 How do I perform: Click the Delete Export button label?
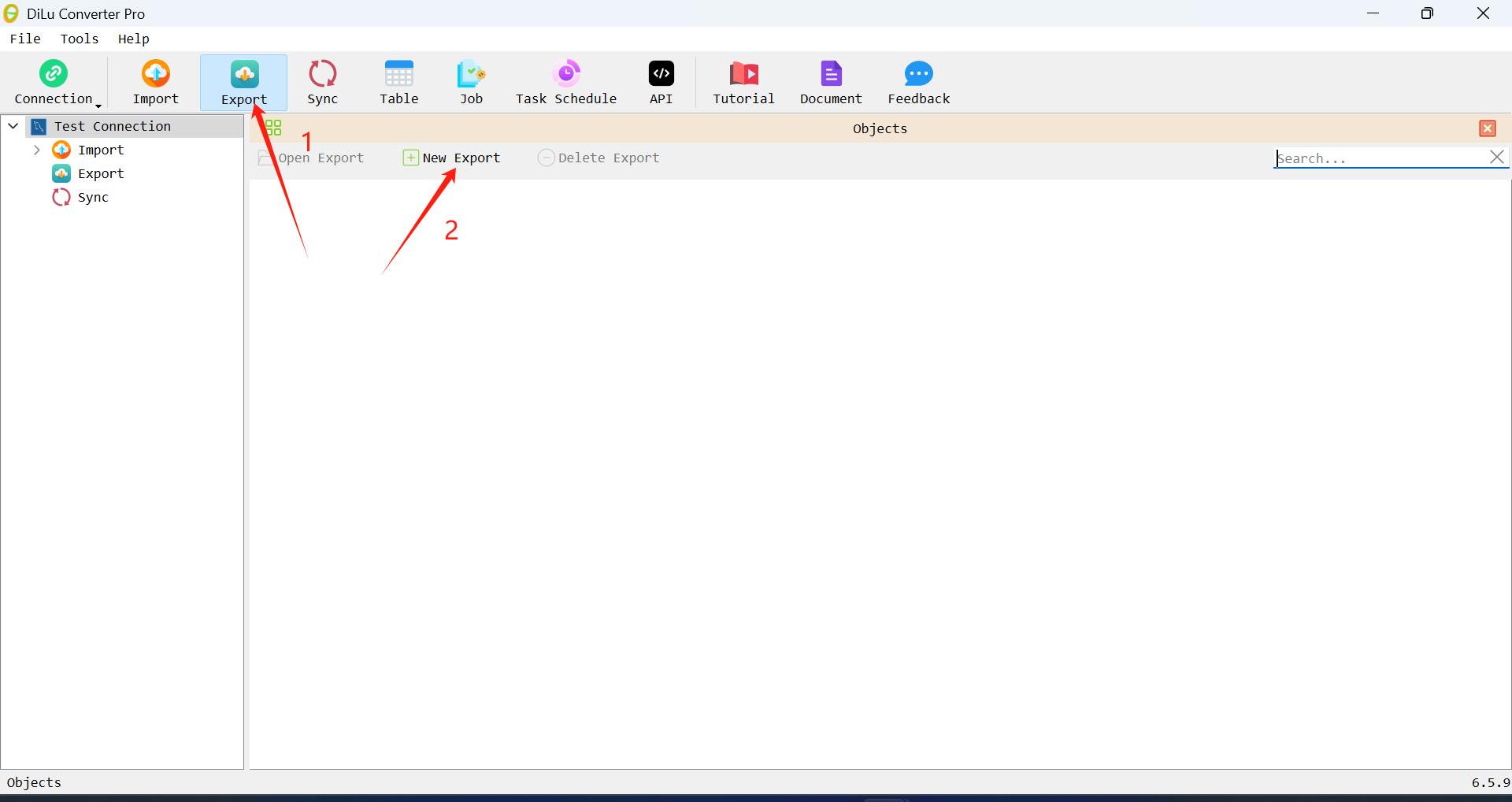[x=609, y=158]
